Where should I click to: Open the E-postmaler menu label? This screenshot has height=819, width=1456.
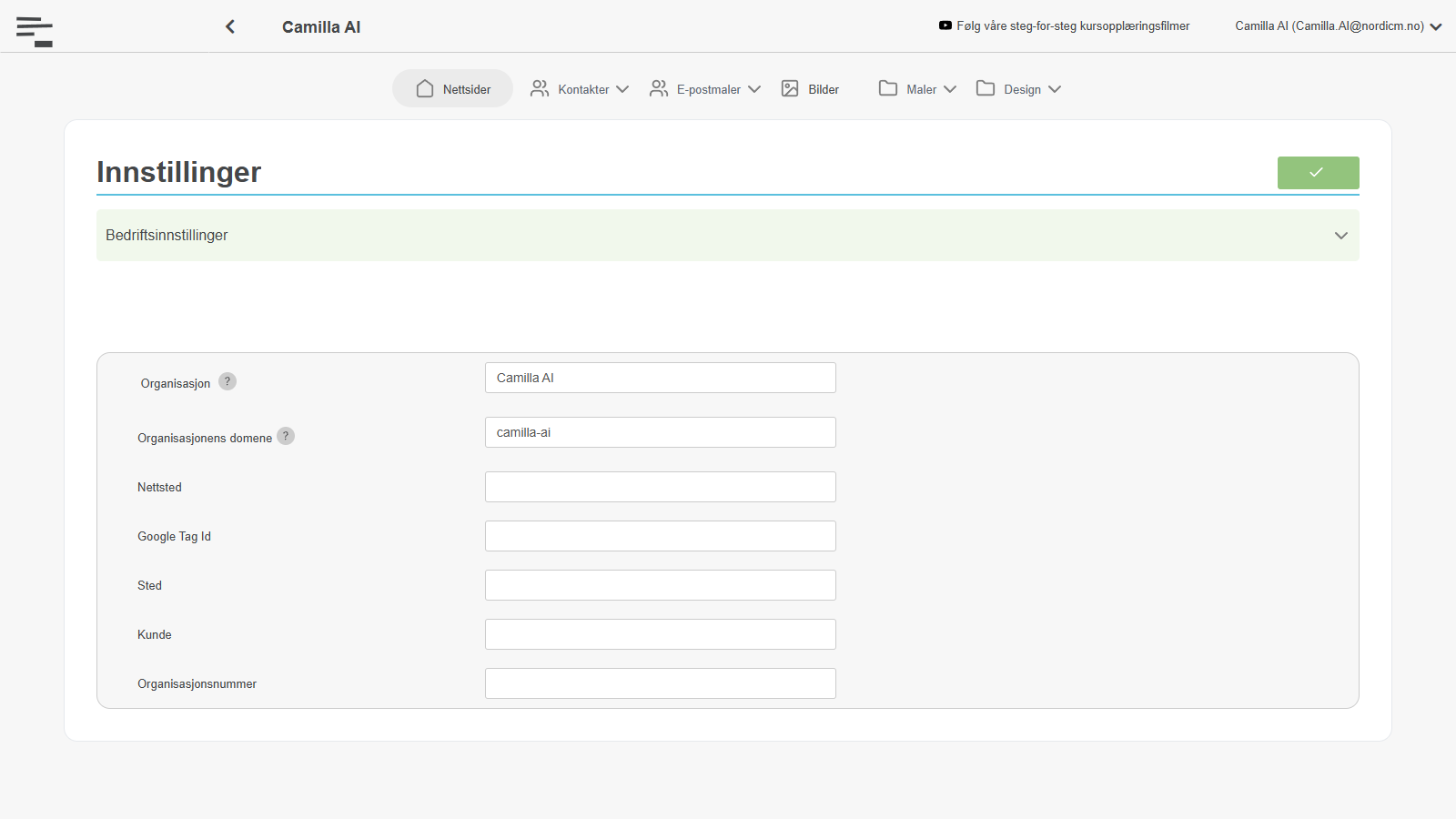pos(709,89)
